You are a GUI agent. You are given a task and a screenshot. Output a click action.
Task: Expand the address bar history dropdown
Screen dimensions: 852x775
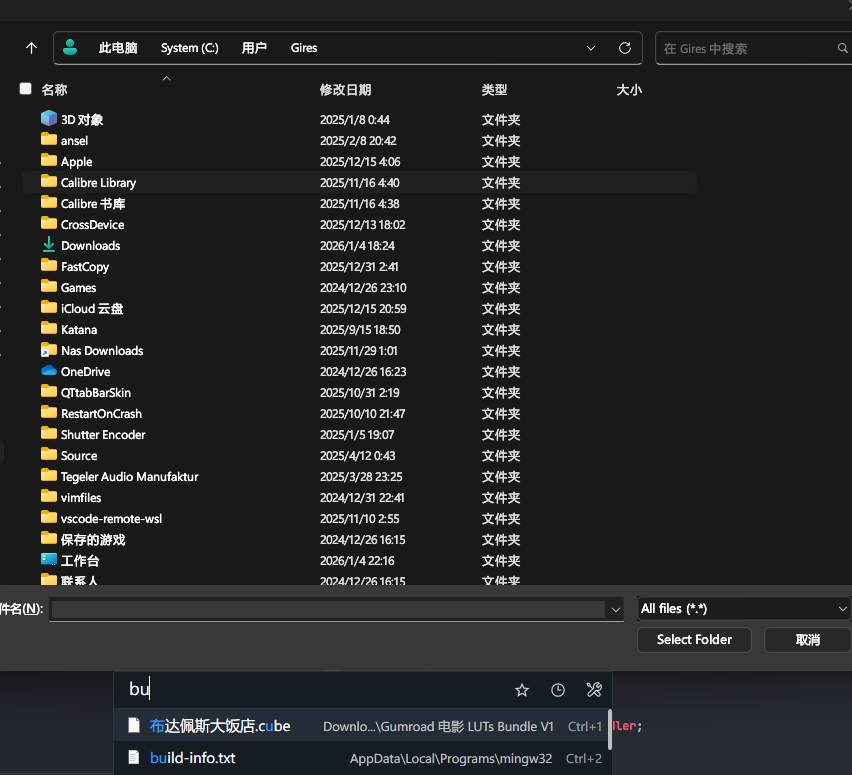pyautogui.click(x=593, y=48)
